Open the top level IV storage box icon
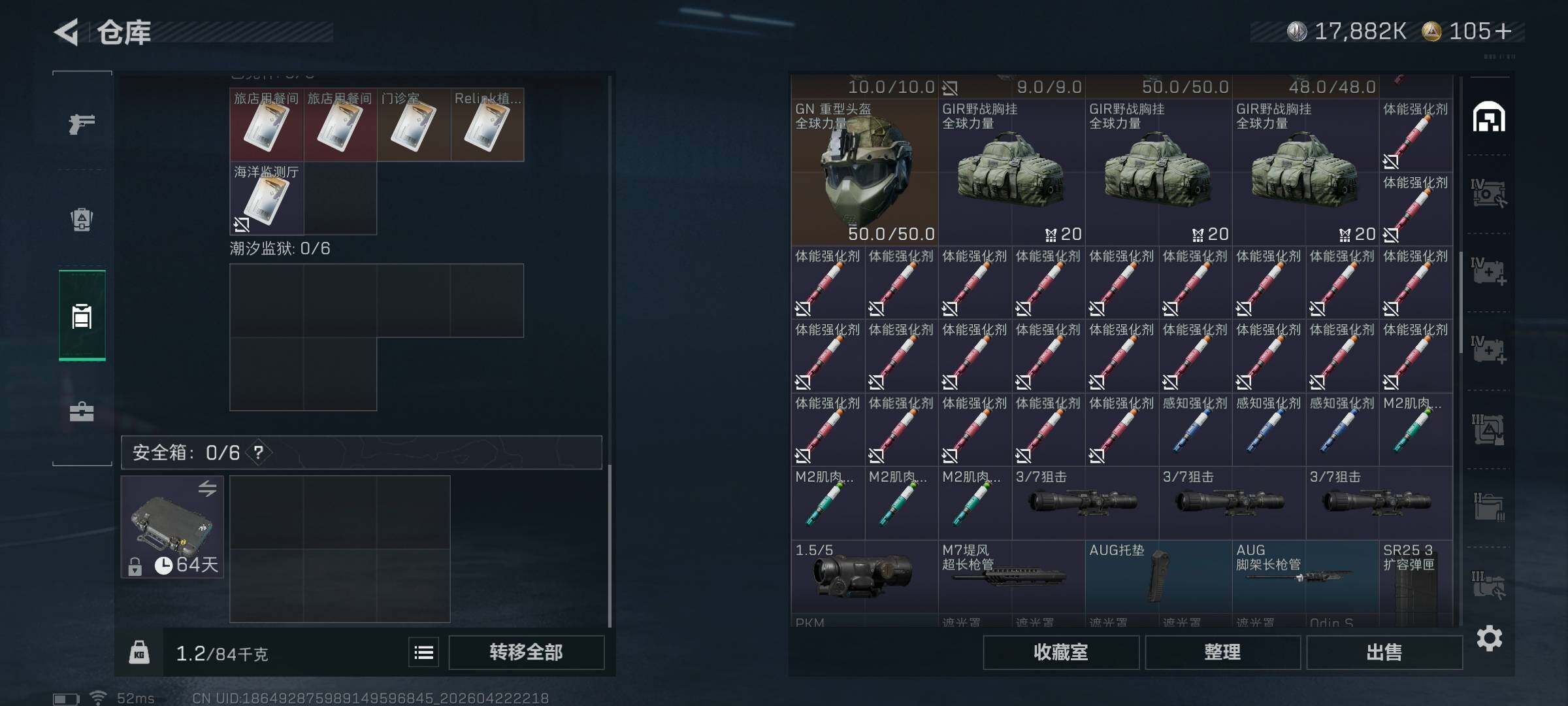The height and width of the screenshot is (706, 1568). tap(1489, 193)
